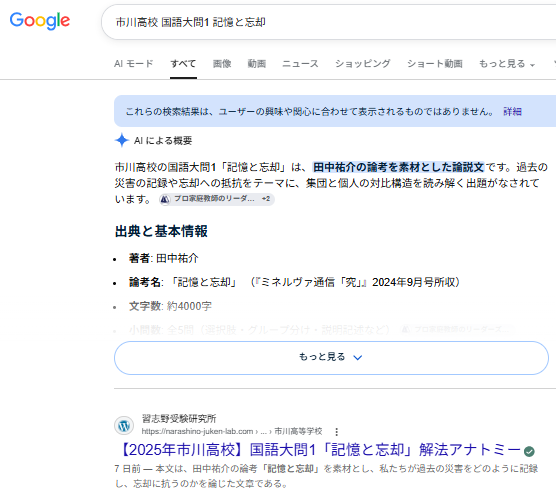
Task: Click the narashino-juken-lab.com URL breadcrumb
Action: coord(232,432)
